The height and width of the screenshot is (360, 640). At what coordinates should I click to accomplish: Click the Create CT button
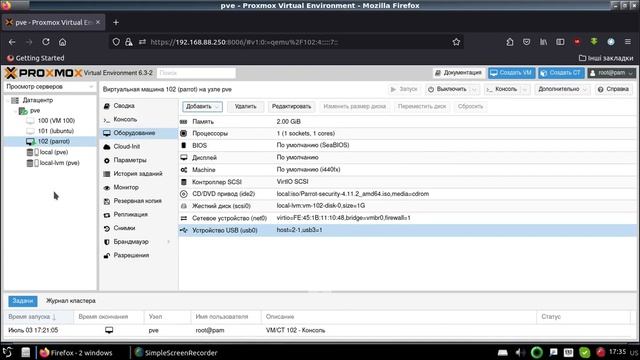click(x=561, y=73)
